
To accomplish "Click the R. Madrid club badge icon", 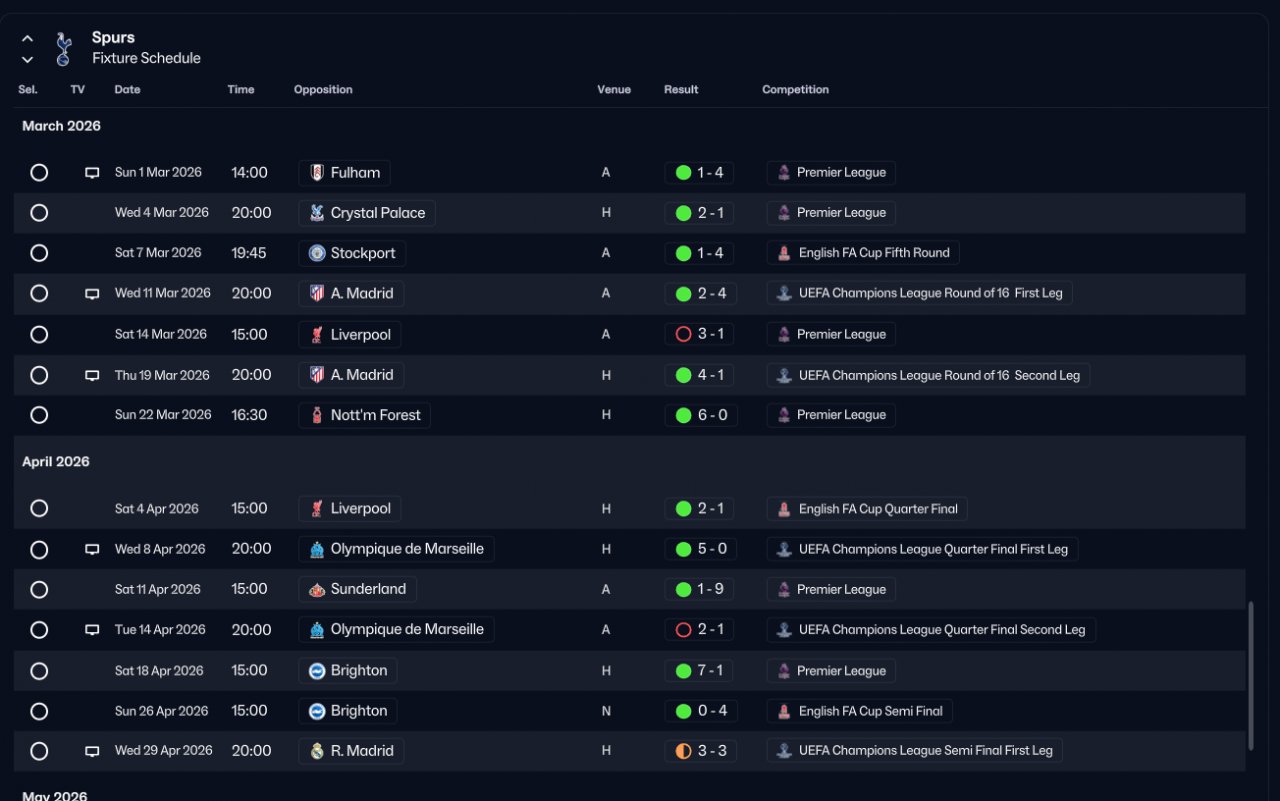I will [x=317, y=751].
